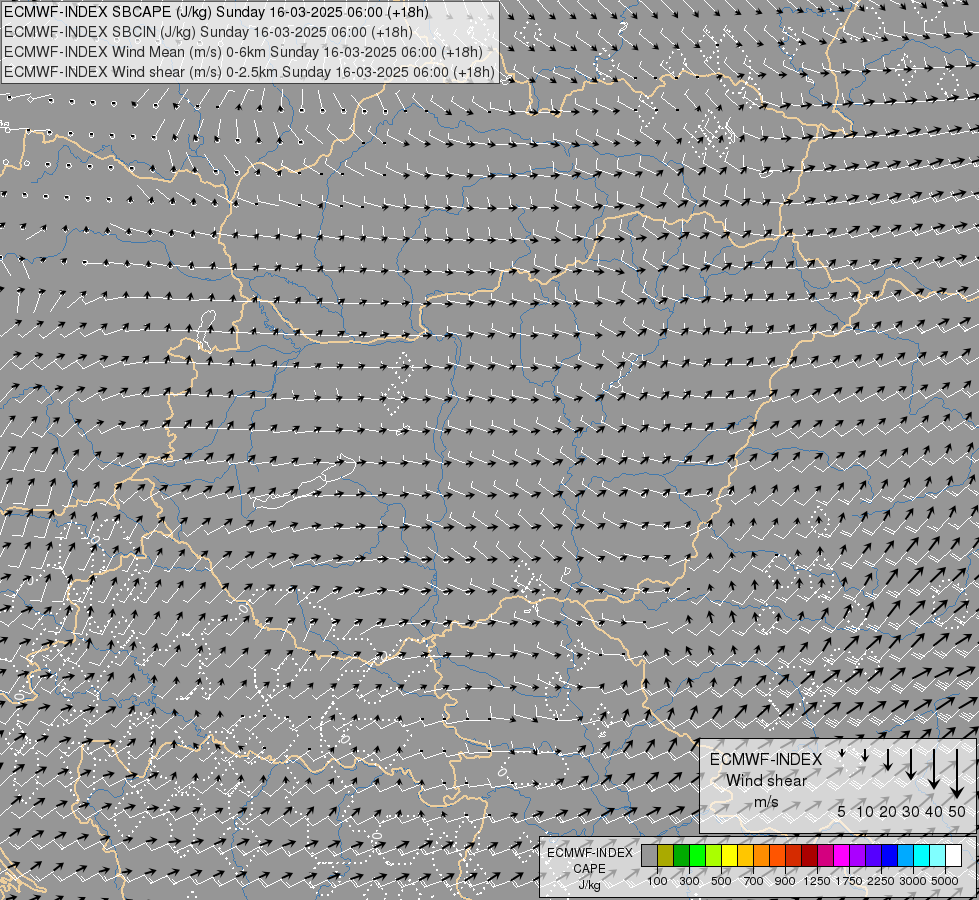Click the bright green swatch starting at 300

[698, 855]
